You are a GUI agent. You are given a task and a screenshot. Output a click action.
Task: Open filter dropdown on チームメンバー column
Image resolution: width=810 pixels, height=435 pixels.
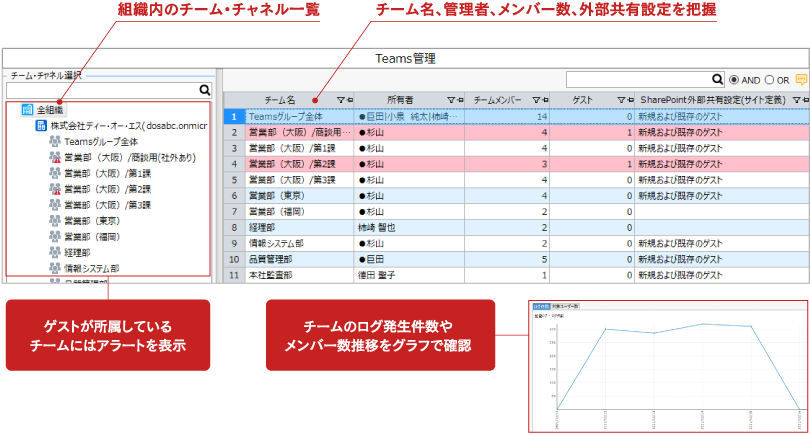pos(537,100)
